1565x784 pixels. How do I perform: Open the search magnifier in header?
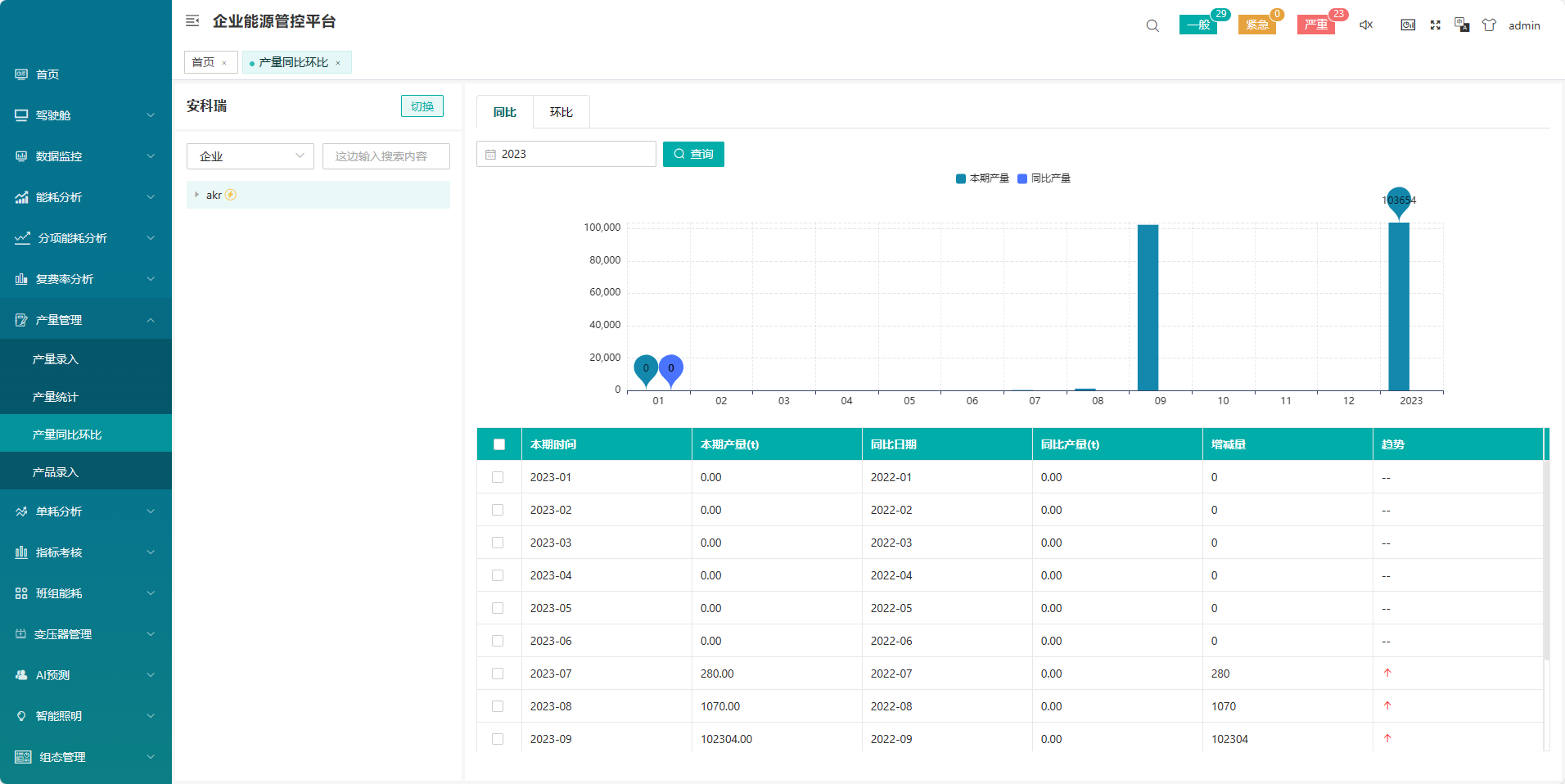click(x=1152, y=25)
